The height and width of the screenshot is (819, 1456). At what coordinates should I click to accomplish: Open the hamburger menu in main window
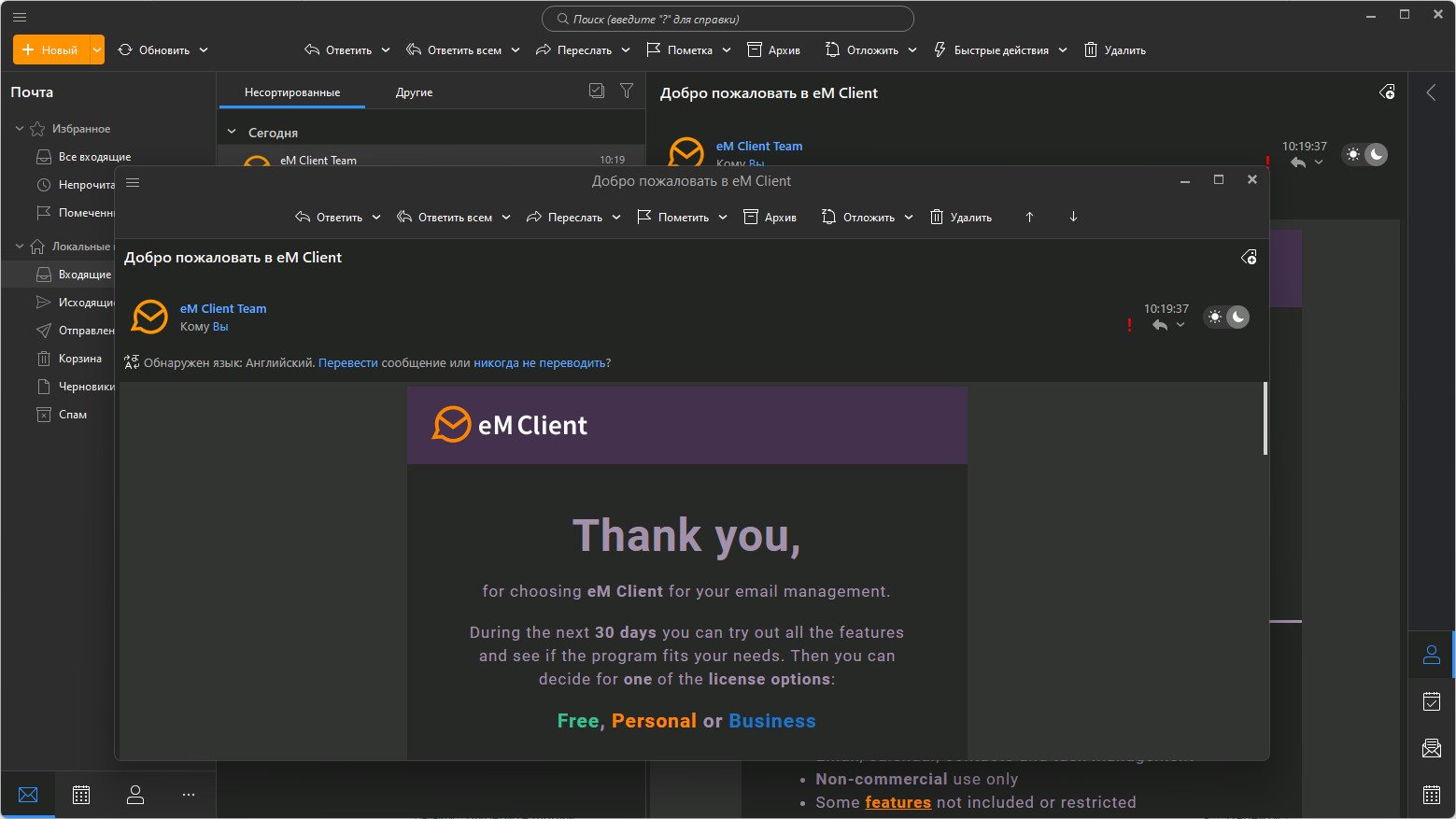(x=20, y=17)
